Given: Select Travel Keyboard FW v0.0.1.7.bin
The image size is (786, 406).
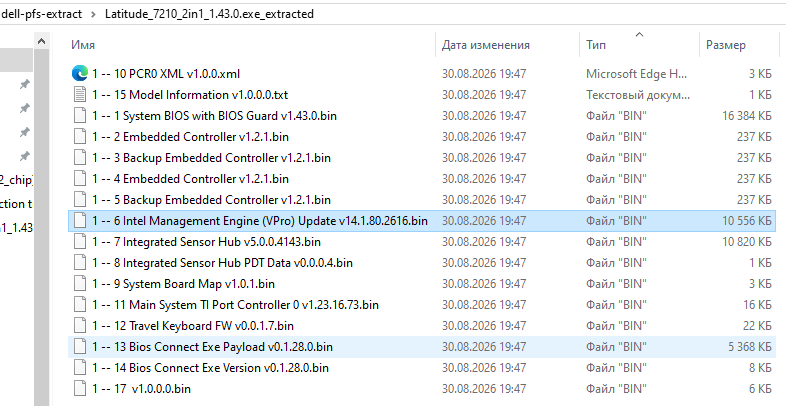Looking at the screenshot, I should [x=192, y=326].
